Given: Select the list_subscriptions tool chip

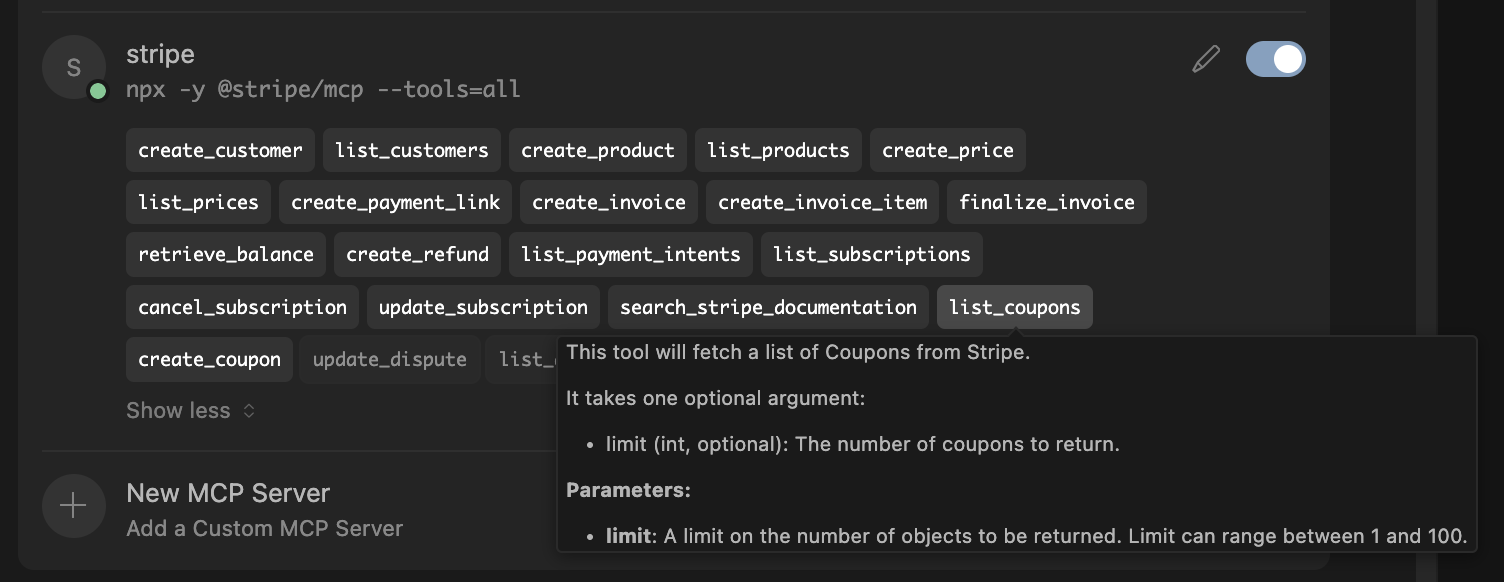Looking at the screenshot, I should (x=871, y=255).
